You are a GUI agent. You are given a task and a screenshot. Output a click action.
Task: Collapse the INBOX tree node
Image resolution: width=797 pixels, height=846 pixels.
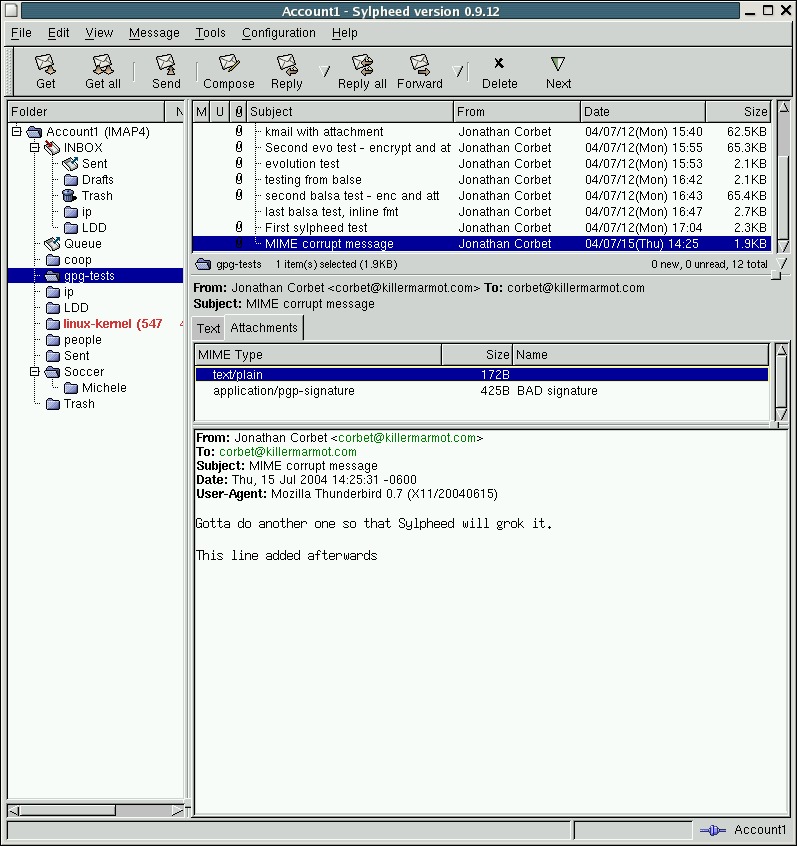tap(35, 147)
